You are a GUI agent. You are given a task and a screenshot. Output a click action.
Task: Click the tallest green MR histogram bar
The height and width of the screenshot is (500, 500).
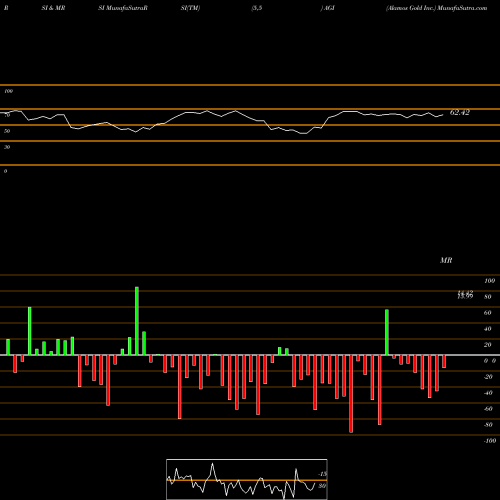click(x=137, y=321)
